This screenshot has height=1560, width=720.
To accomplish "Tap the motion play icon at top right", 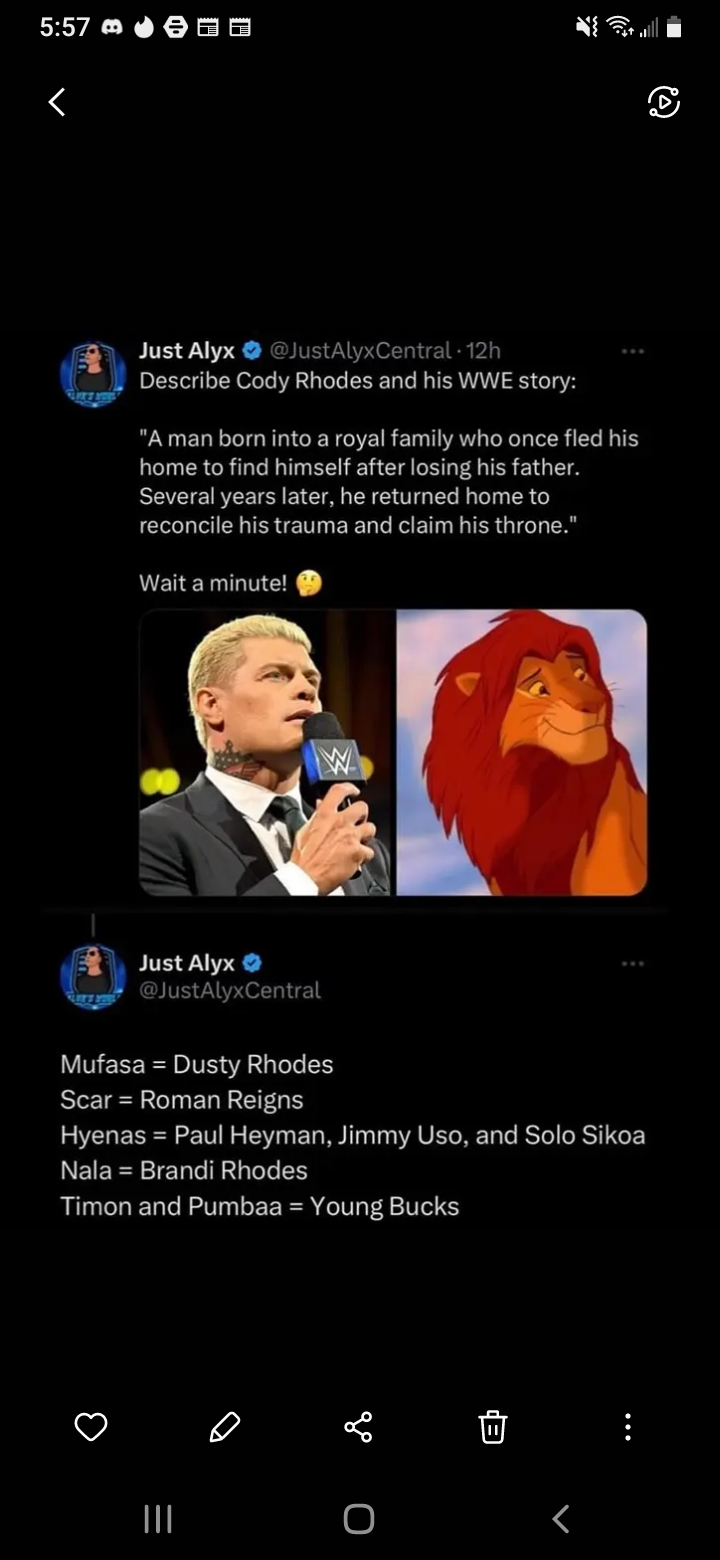I will tap(663, 102).
